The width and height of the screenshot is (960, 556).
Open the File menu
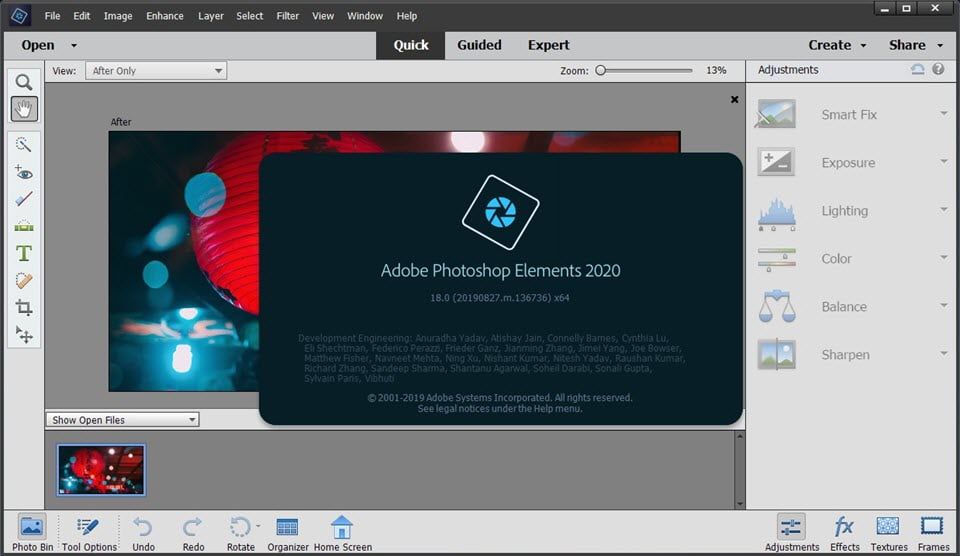click(52, 16)
